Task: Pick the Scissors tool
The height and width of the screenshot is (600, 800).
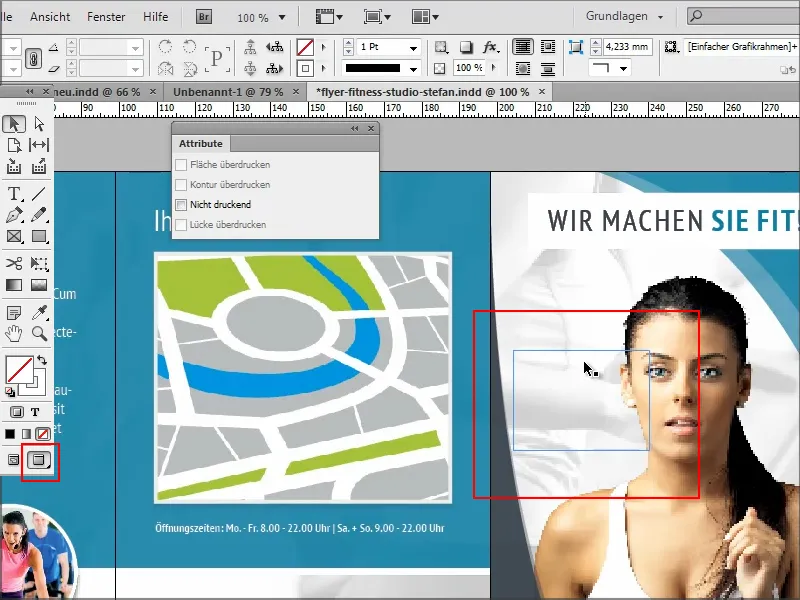Action: point(14,263)
